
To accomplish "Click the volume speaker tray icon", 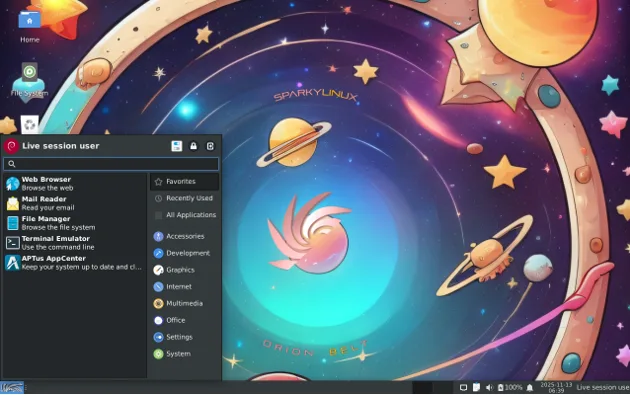I will [x=489, y=388].
